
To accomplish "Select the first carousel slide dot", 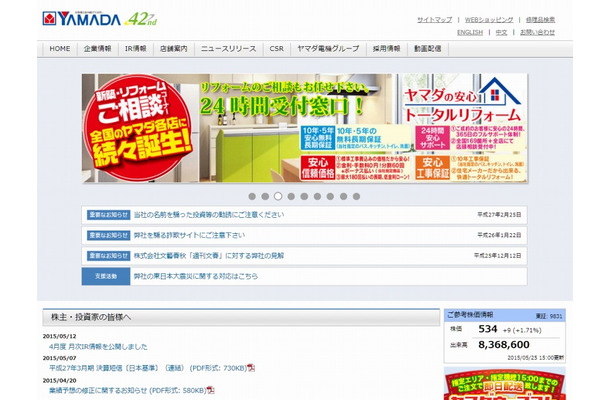I will tap(252, 196).
